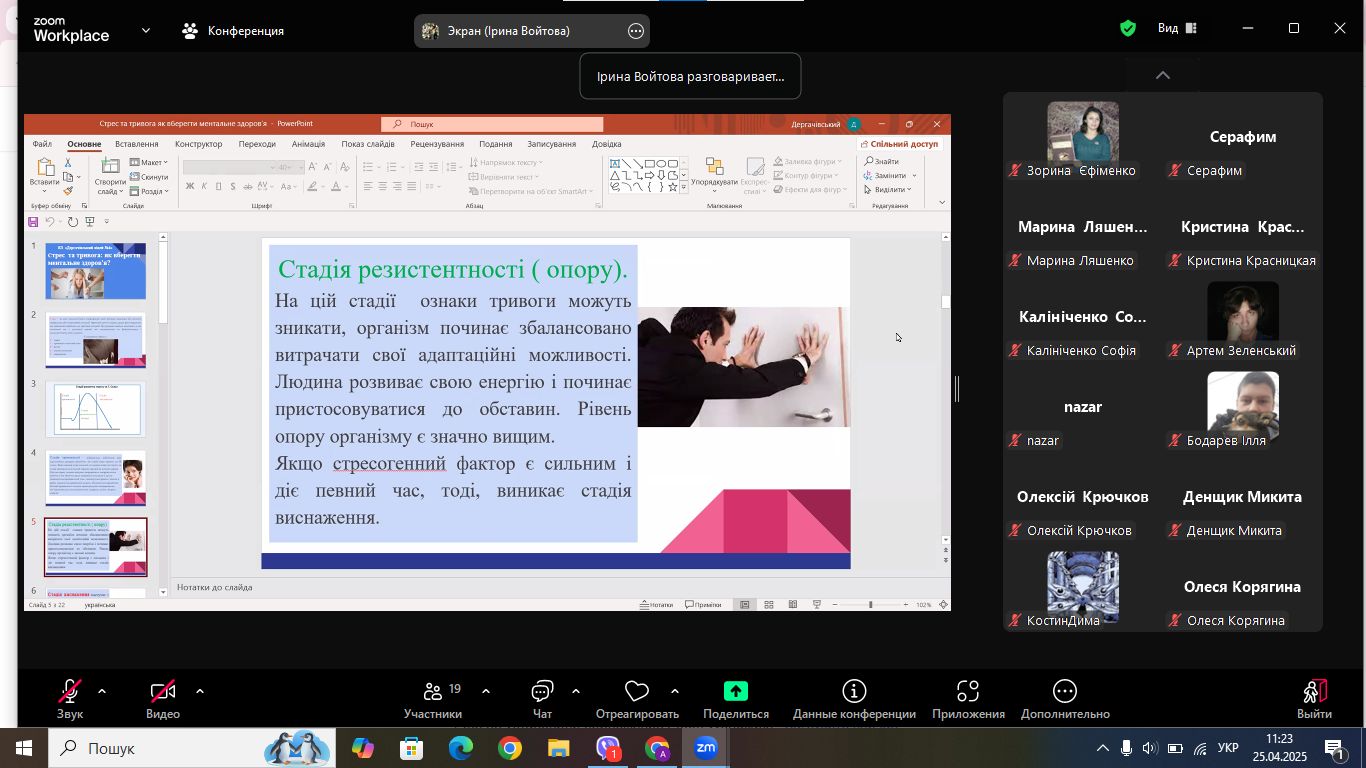1366x768 pixels.
Task: Open Conference info (Данные конференции) icon
Action: (x=854, y=691)
